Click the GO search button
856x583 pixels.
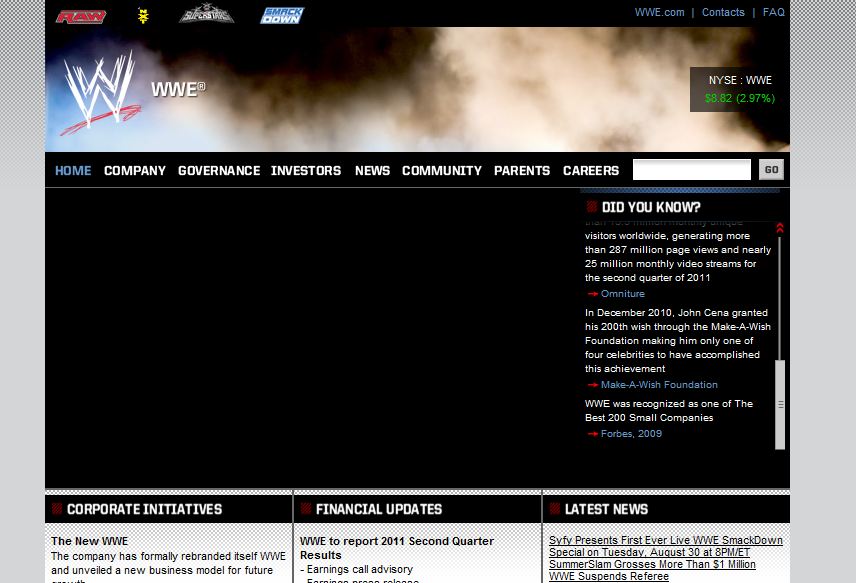tap(771, 170)
